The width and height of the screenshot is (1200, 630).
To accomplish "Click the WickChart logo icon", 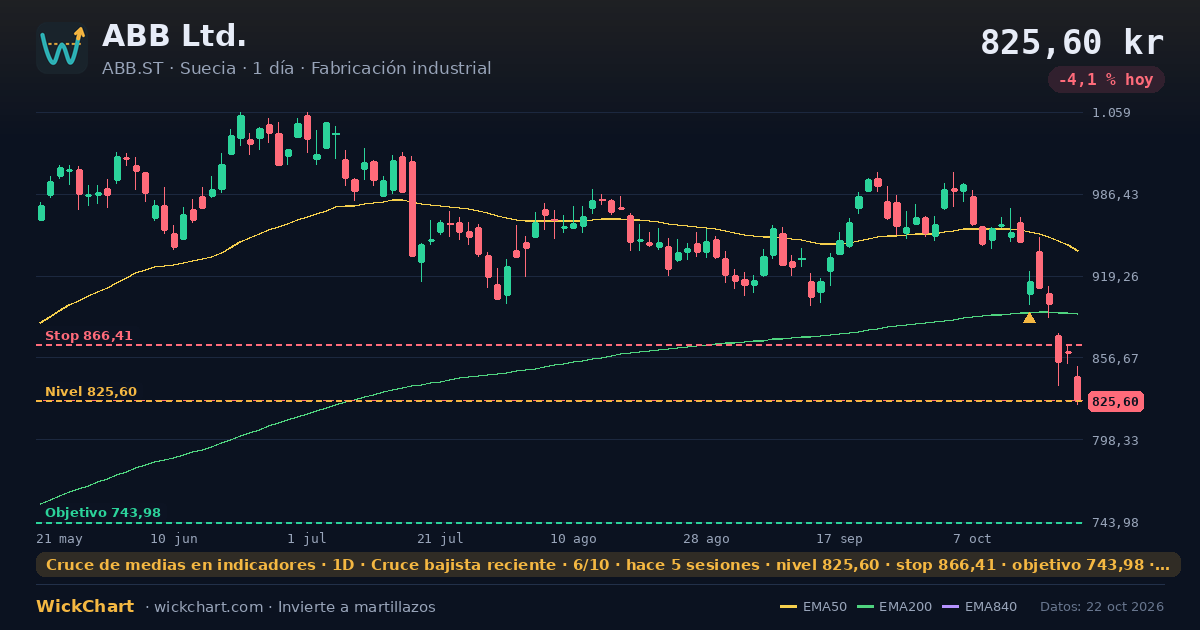I will click(62, 48).
